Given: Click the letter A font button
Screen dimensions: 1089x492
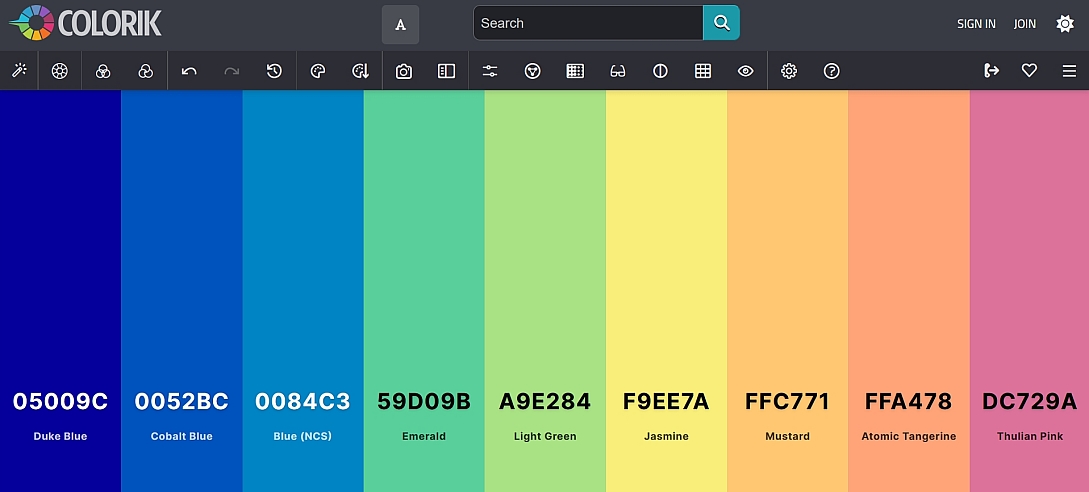Looking at the screenshot, I should pyautogui.click(x=400, y=24).
